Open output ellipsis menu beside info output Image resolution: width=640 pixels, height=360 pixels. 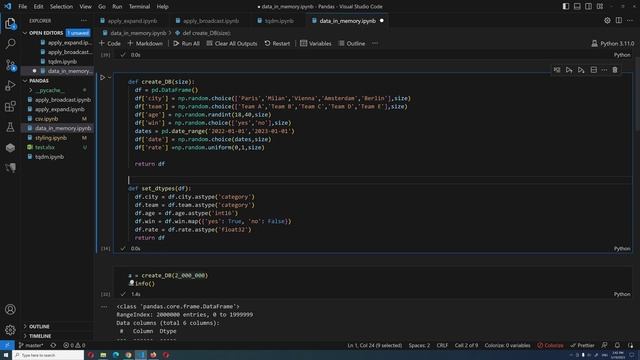tap(104, 306)
